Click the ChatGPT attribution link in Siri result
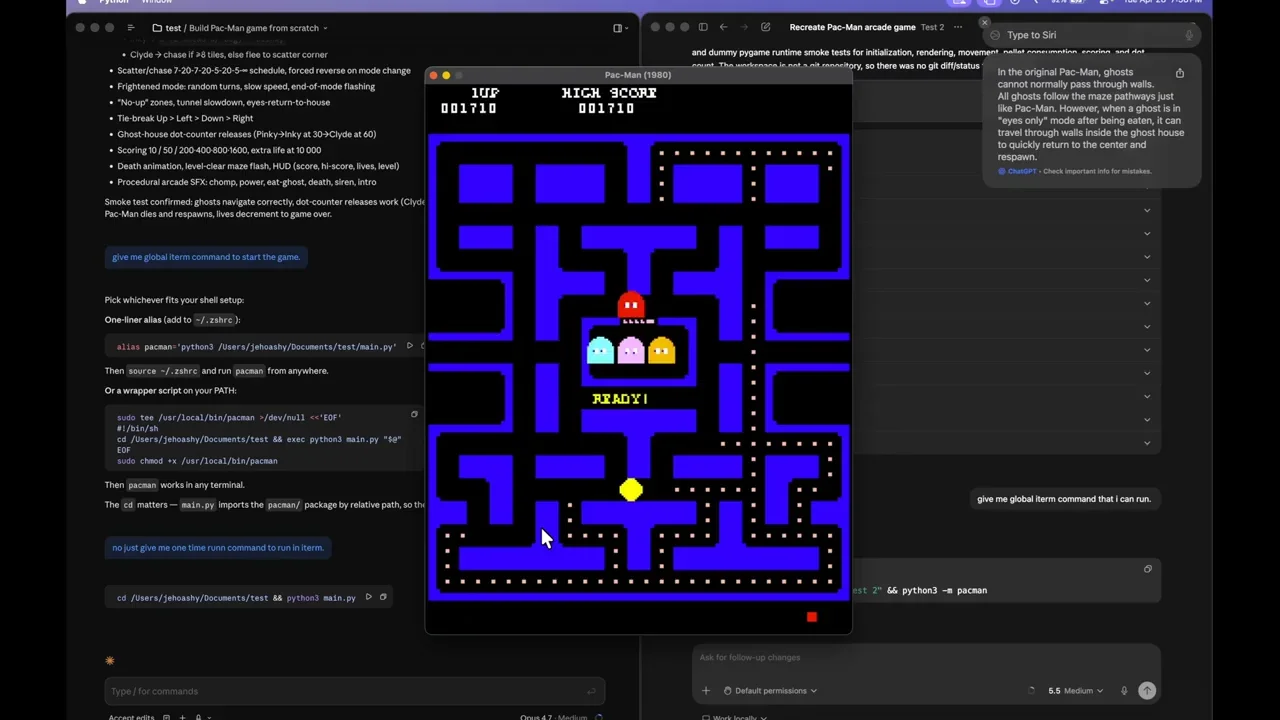This screenshot has height=720, width=1280. pos(1022,171)
